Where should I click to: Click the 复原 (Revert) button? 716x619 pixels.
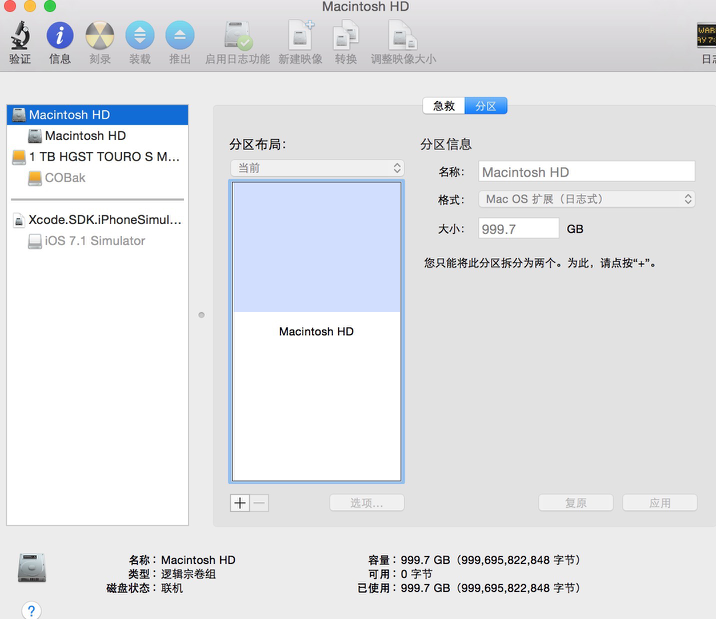click(576, 503)
